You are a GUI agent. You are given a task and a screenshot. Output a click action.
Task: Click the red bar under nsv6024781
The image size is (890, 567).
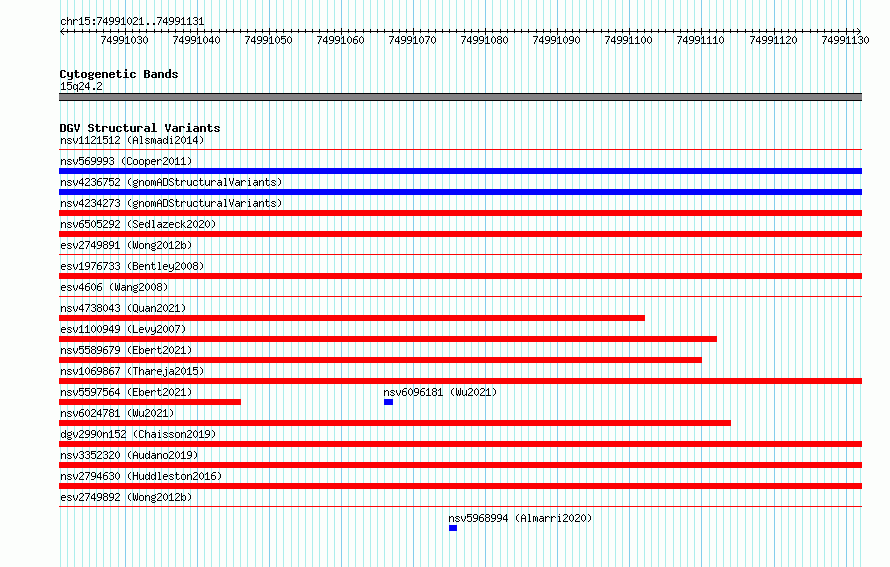[x=395, y=423]
